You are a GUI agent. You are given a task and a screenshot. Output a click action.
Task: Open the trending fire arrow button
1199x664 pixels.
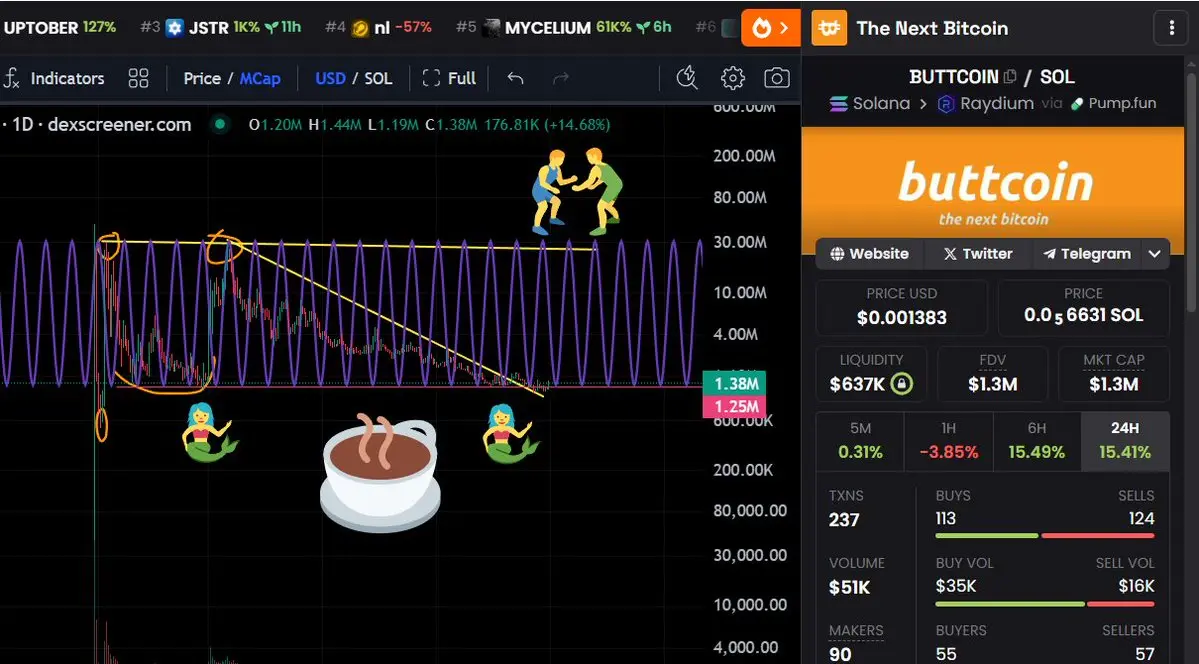click(771, 28)
